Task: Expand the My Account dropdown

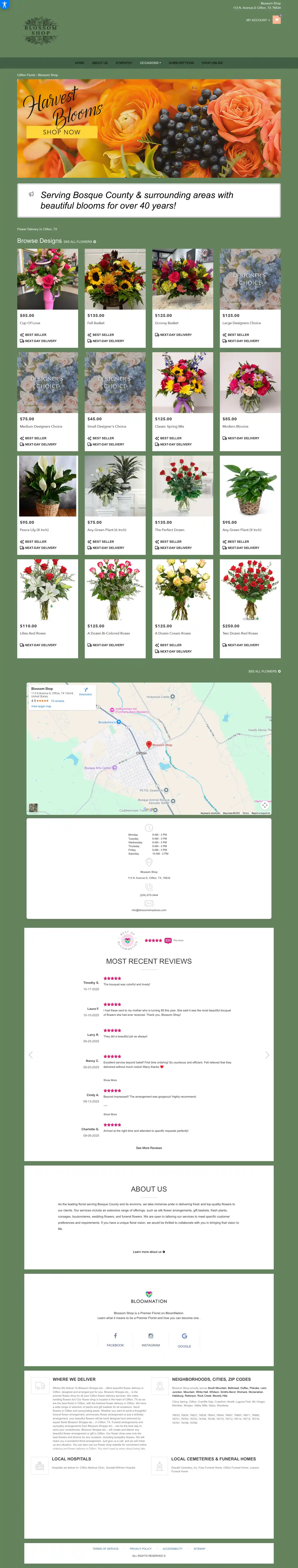Action: tap(257, 20)
